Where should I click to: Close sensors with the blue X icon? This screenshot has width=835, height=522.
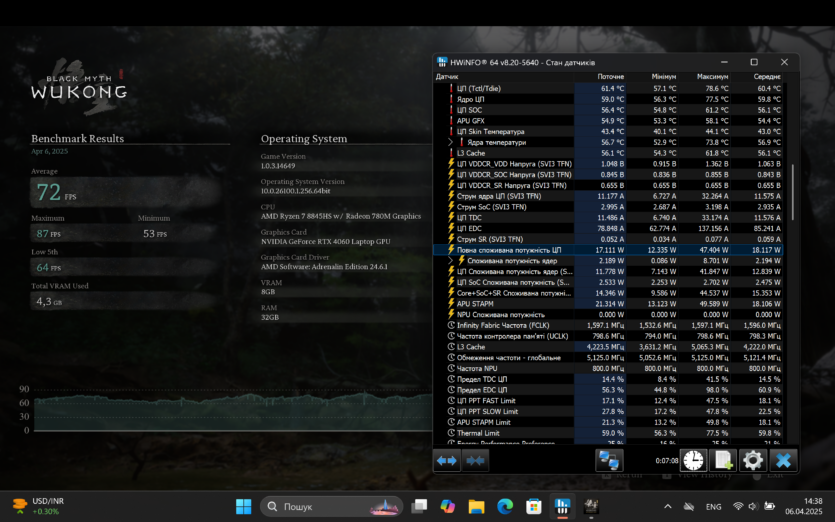point(783,460)
